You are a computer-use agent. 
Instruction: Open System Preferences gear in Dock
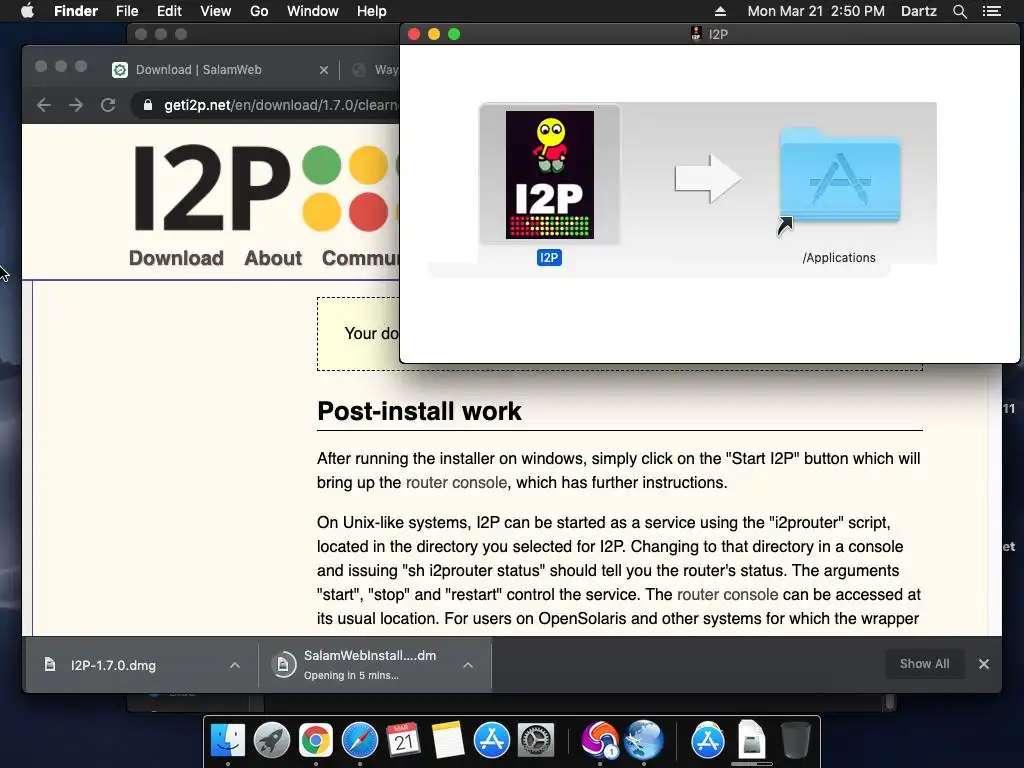[x=536, y=741]
